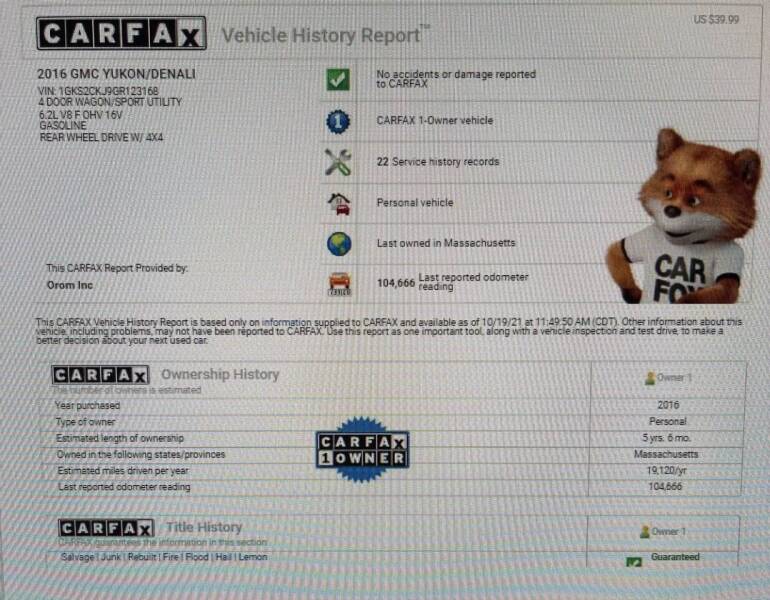Click the globe last-owned location icon
Screen dimensions: 770x600
(x=339, y=244)
